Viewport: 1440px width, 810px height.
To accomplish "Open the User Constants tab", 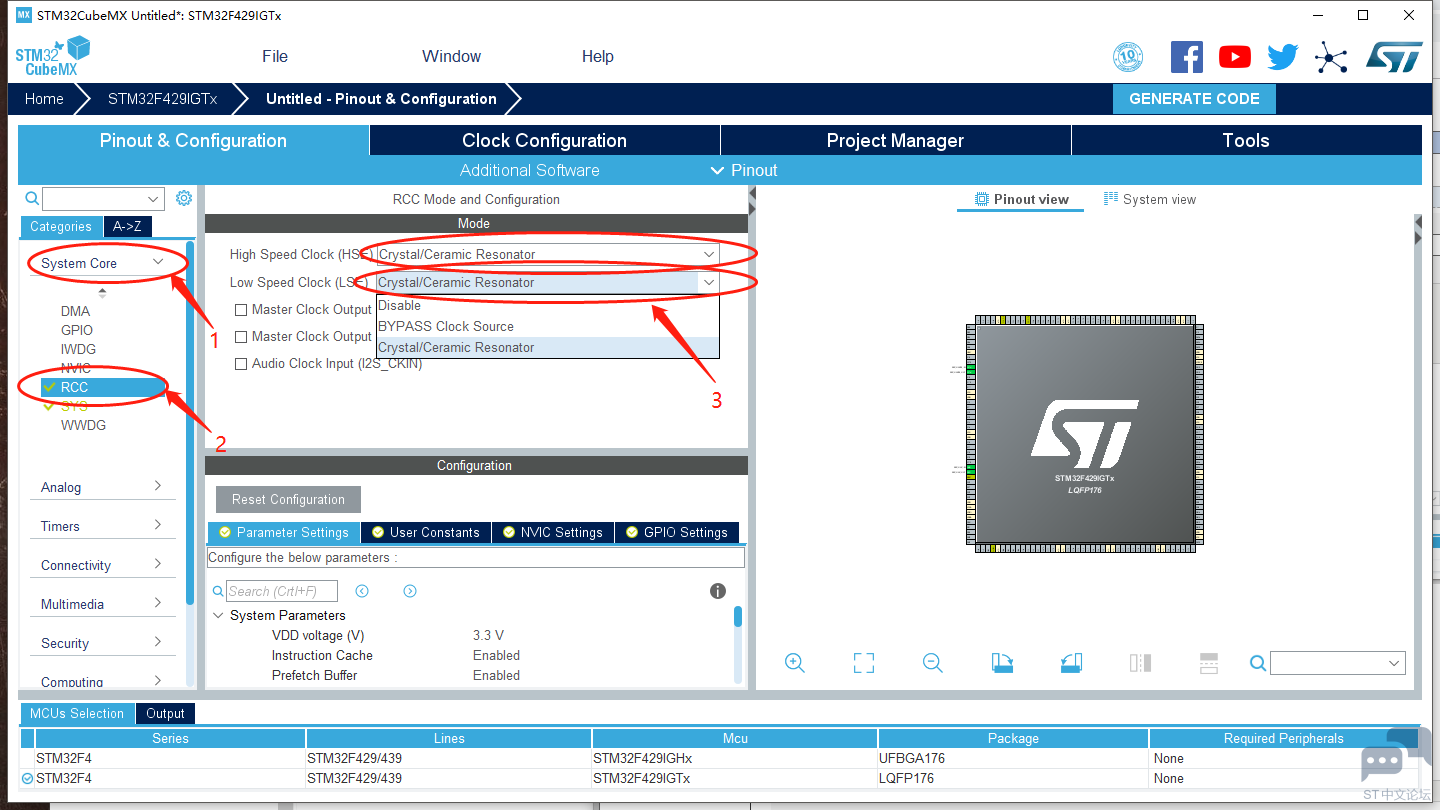I will coord(425,532).
